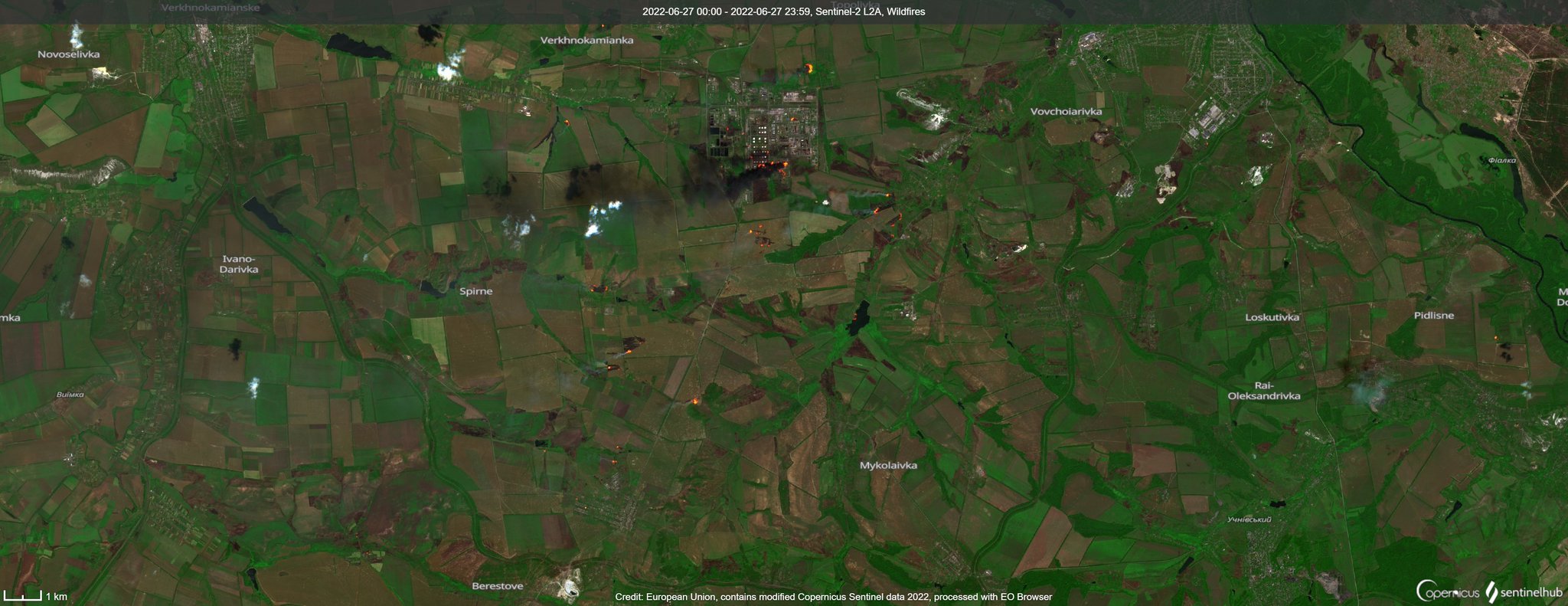
Task: Select the Vovchoiarivka place label
Action: click(1067, 111)
